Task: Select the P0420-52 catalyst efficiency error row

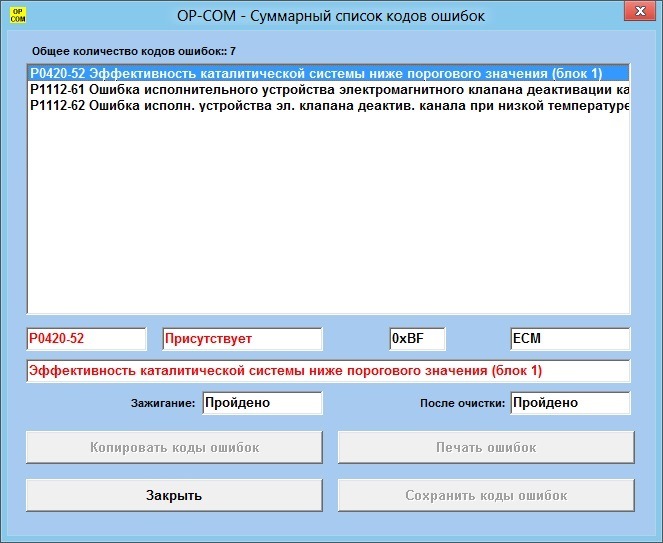Action: click(x=329, y=74)
